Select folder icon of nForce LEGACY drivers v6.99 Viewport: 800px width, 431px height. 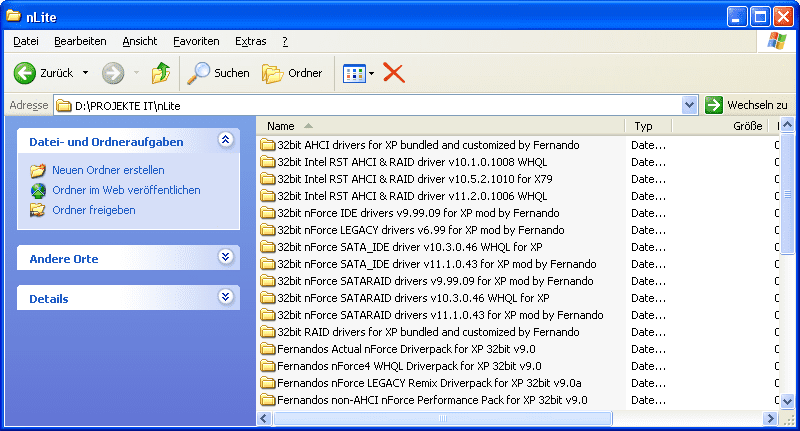pos(267,230)
